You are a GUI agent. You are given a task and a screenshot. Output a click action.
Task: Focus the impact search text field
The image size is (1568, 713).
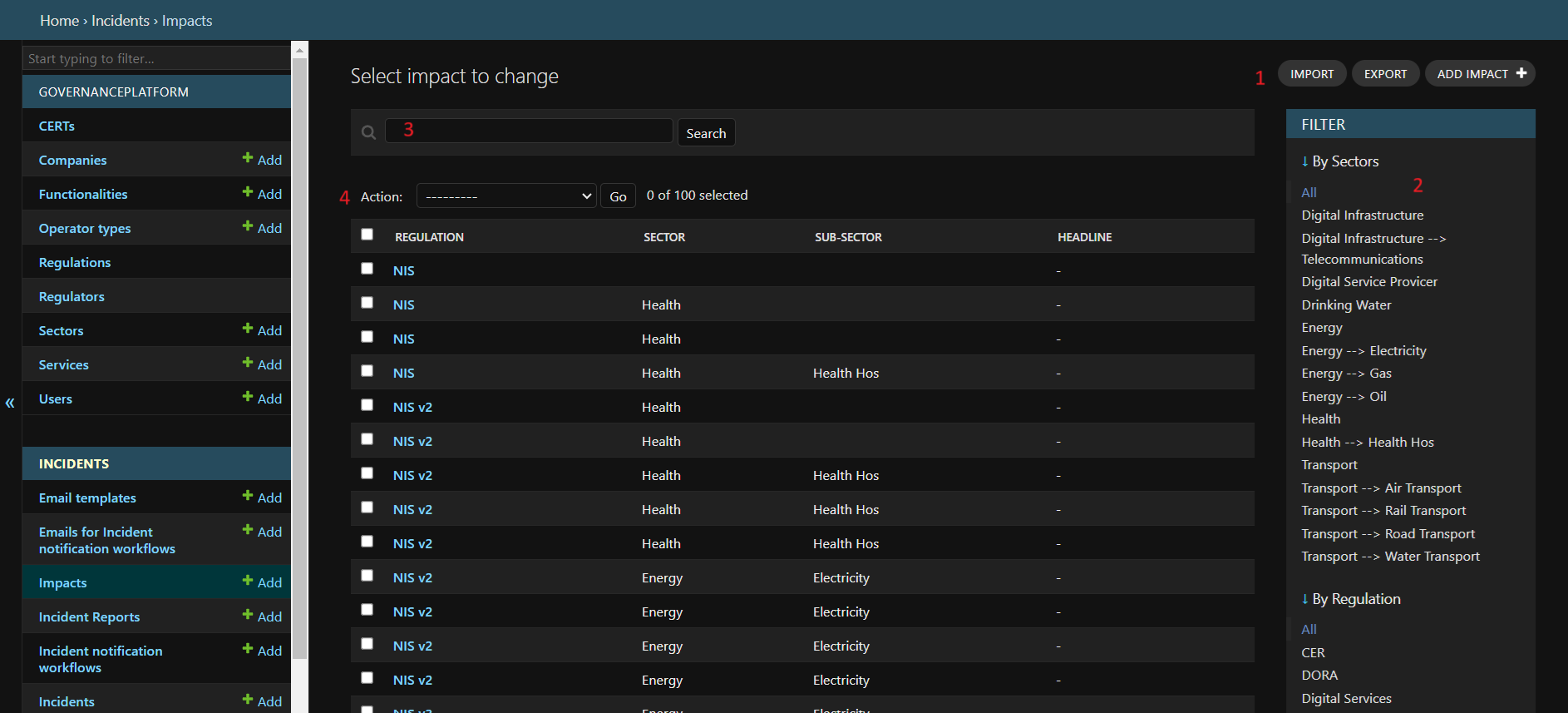(529, 131)
